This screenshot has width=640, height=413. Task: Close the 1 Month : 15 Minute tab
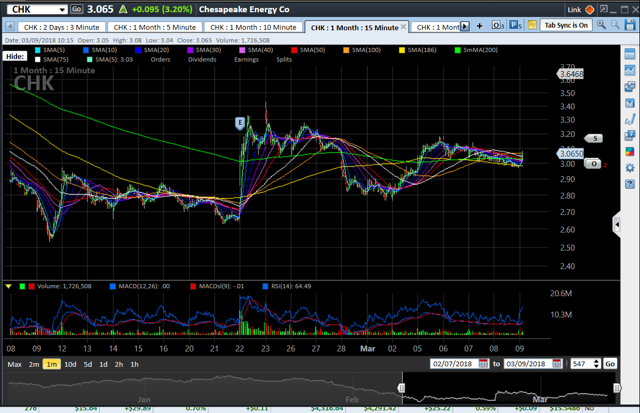click(x=403, y=27)
